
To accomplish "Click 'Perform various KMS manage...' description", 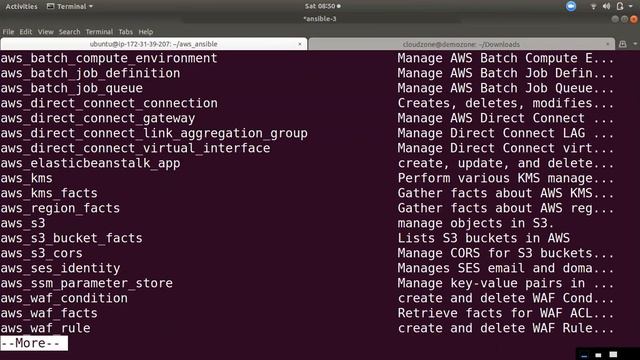I will pos(506,178).
